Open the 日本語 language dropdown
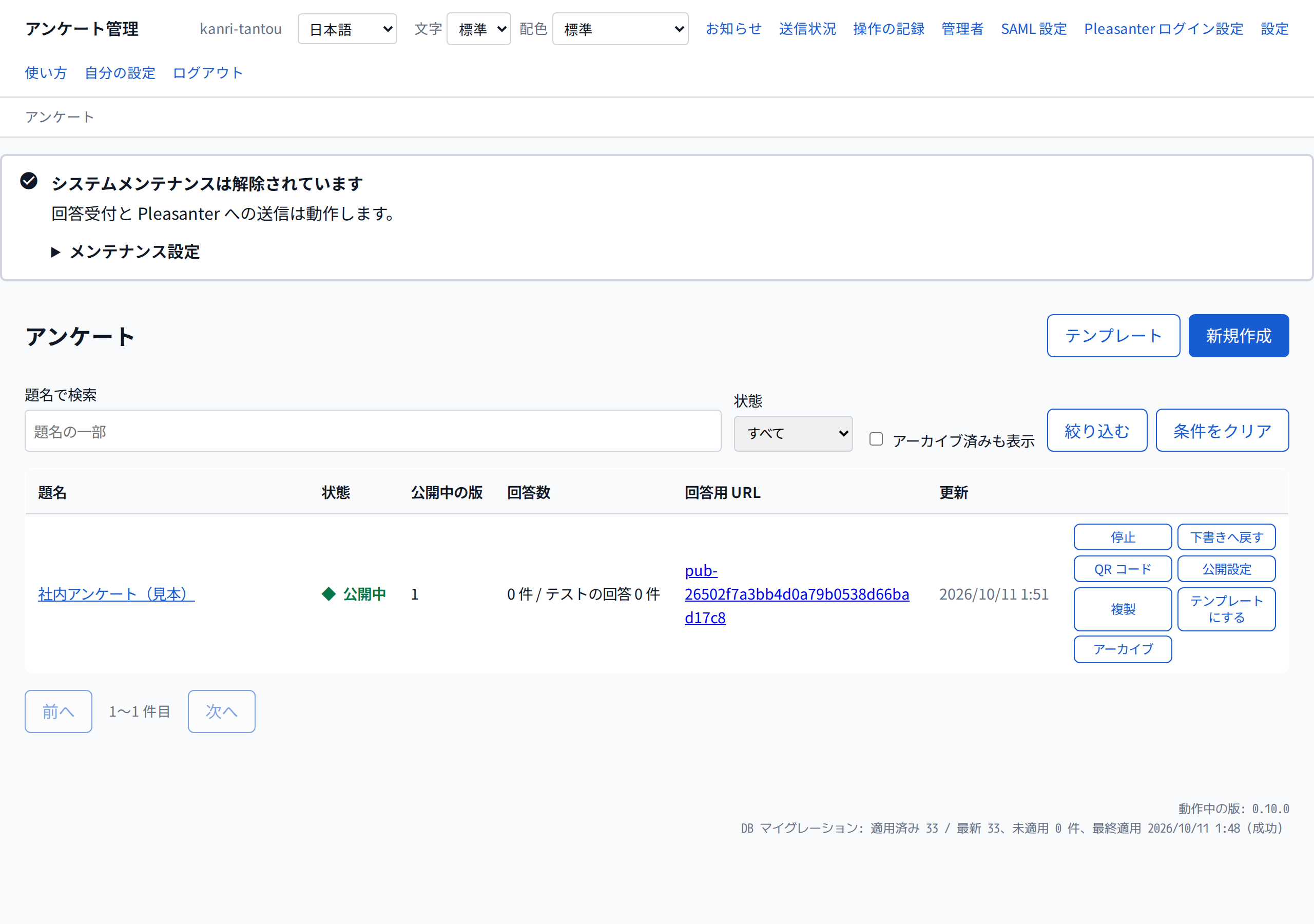Viewport: 1314px width, 924px height. 347,29
